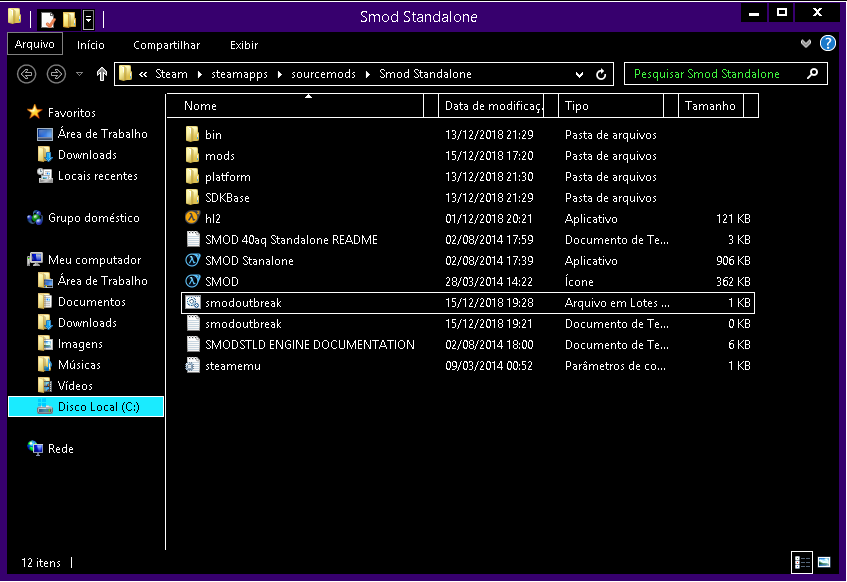Expand the arrow after Steam breadcrumb
Image resolution: width=847 pixels, height=582 pixels.
pos(200,74)
